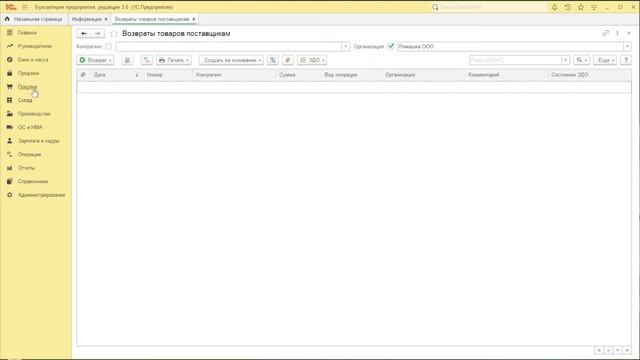Open Справочники section in sidebar
640x360 pixels.
coord(33,181)
